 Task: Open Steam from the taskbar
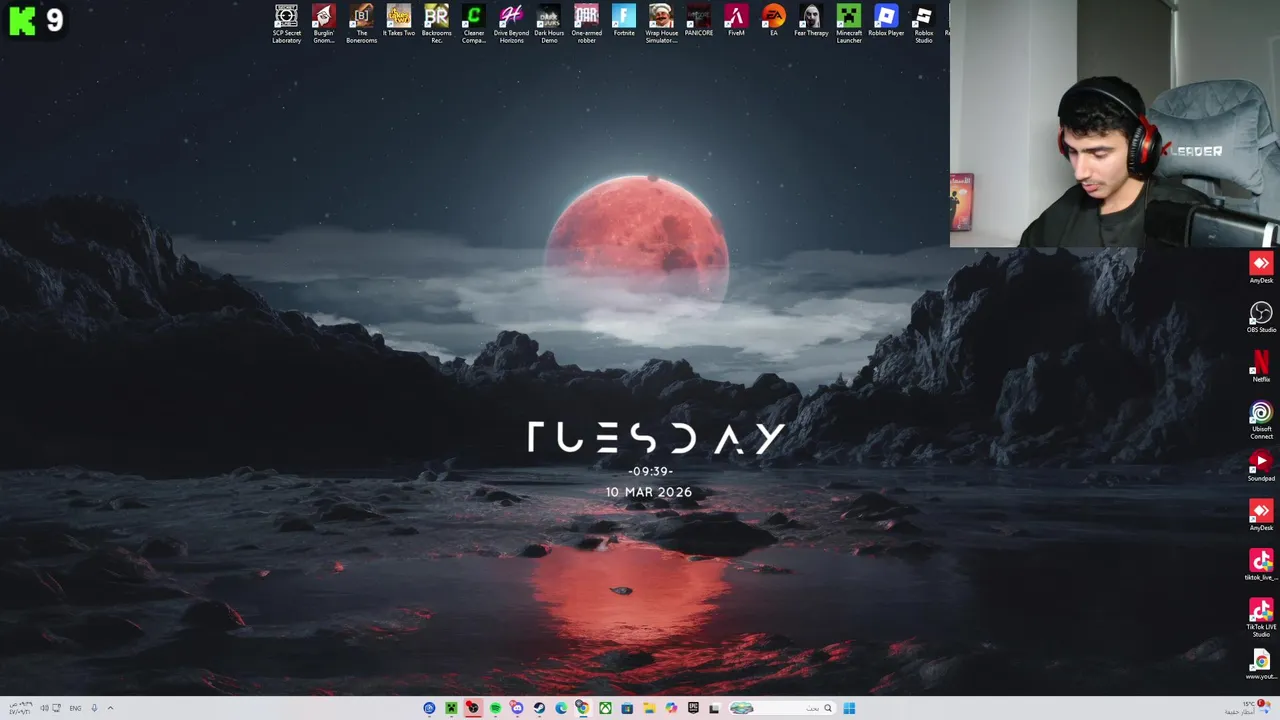(539, 708)
